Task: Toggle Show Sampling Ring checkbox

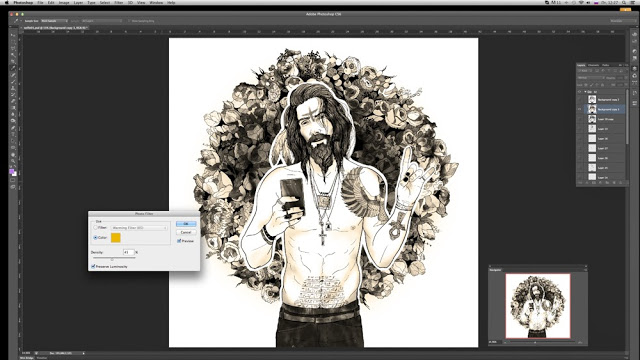Action: [129, 21]
